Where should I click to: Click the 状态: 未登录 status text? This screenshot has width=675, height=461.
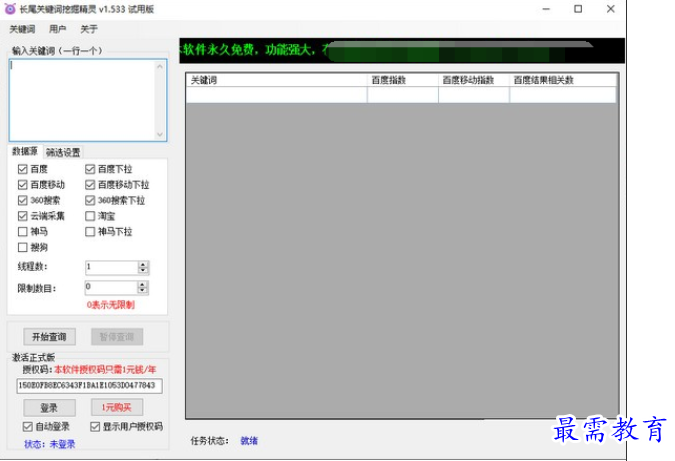50,444
